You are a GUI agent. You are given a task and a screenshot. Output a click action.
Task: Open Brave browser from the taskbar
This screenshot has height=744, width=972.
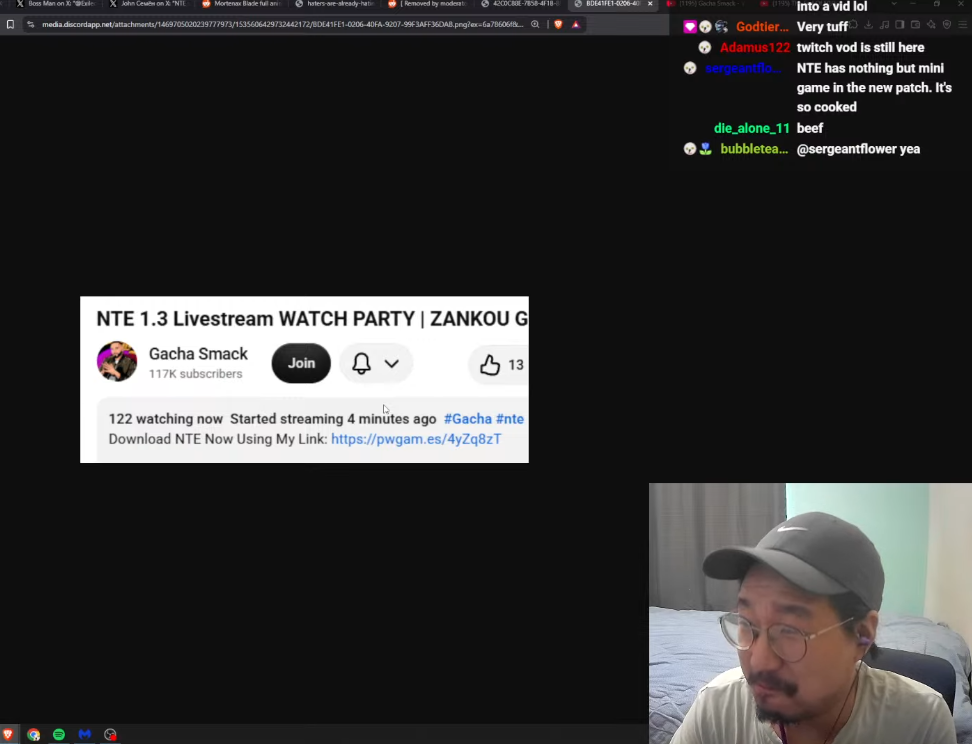tap(8, 734)
